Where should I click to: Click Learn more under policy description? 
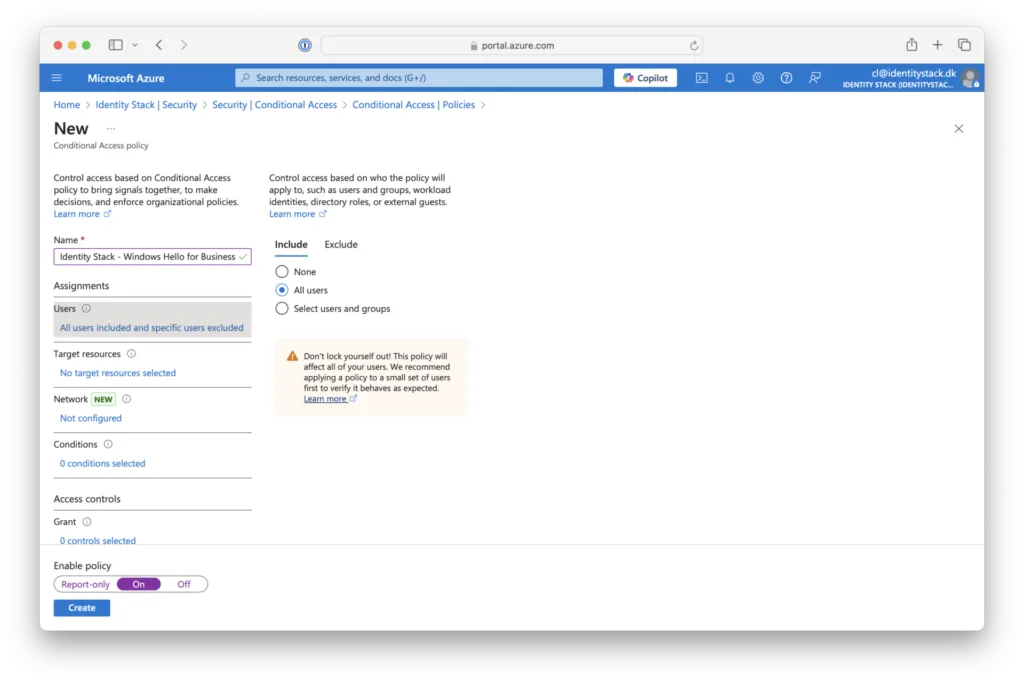coord(82,214)
